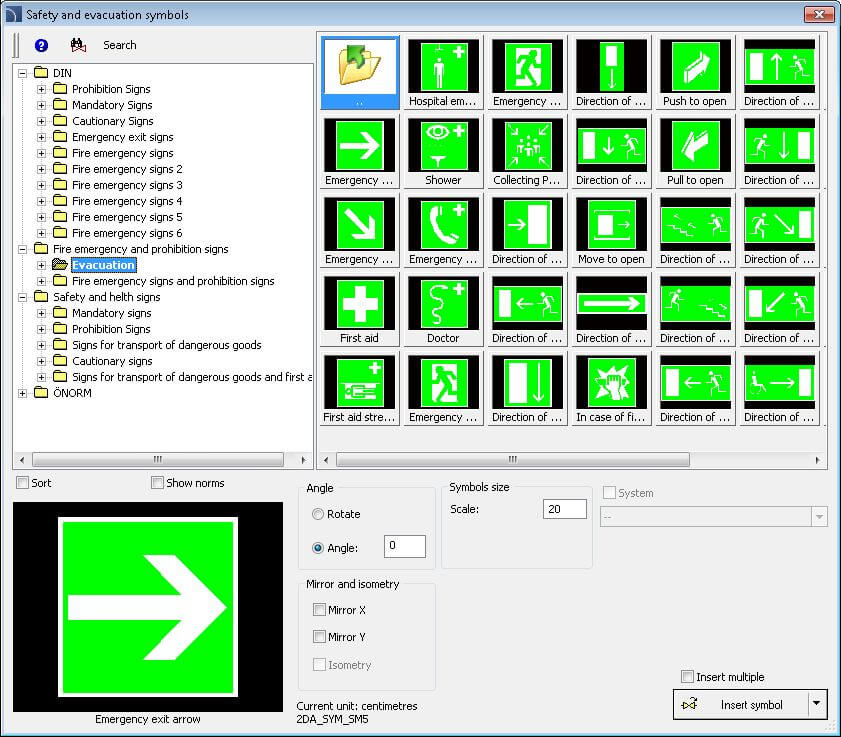Expand the ÖNORM tree node
The image size is (841, 737).
point(23,393)
